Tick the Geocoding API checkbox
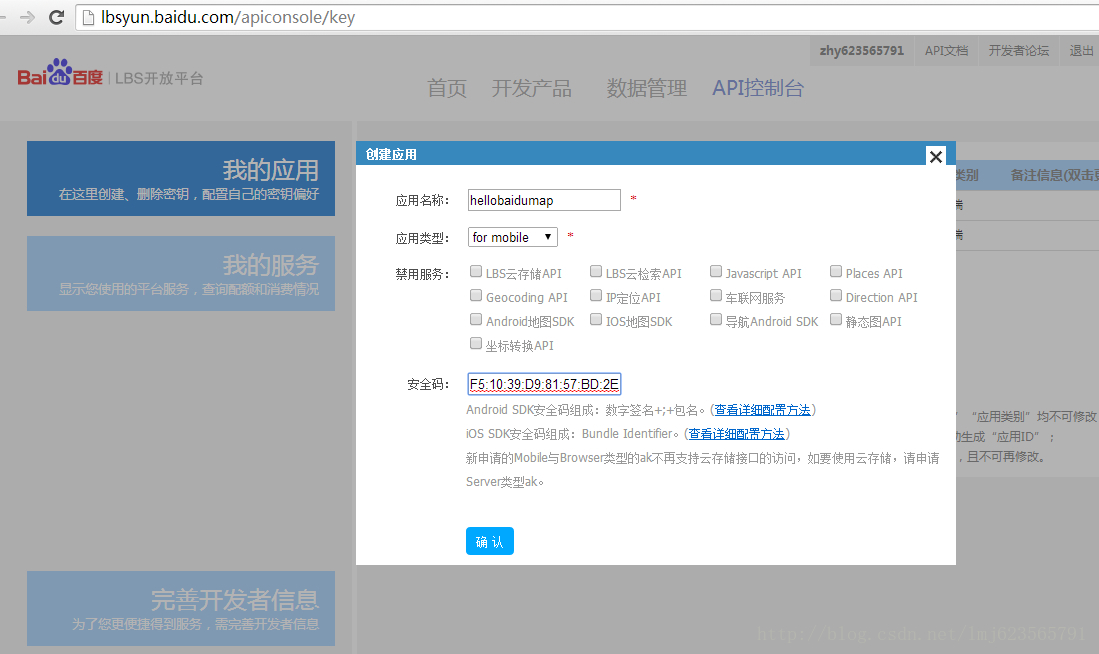Image resolution: width=1099 pixels, height=654 pixels. (x=476, y=295)
